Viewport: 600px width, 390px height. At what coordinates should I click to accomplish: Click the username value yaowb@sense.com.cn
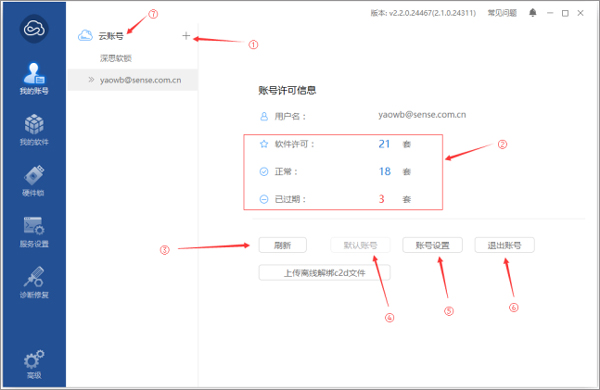click(x=422, y=114)
